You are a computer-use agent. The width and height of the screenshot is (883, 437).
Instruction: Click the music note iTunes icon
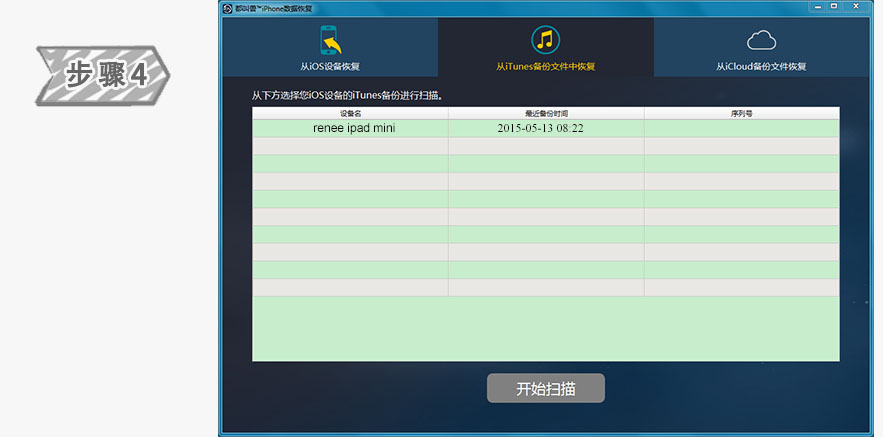(545, 40)
